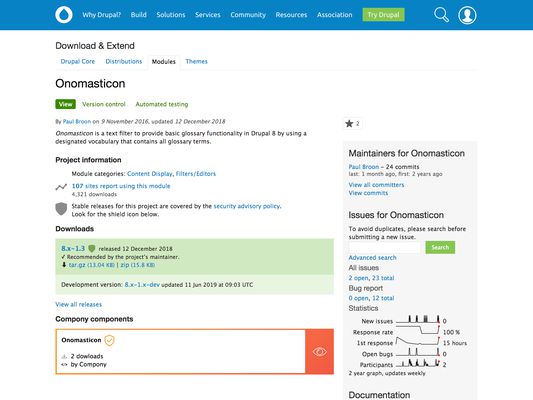Select the Modules tab

164,62
